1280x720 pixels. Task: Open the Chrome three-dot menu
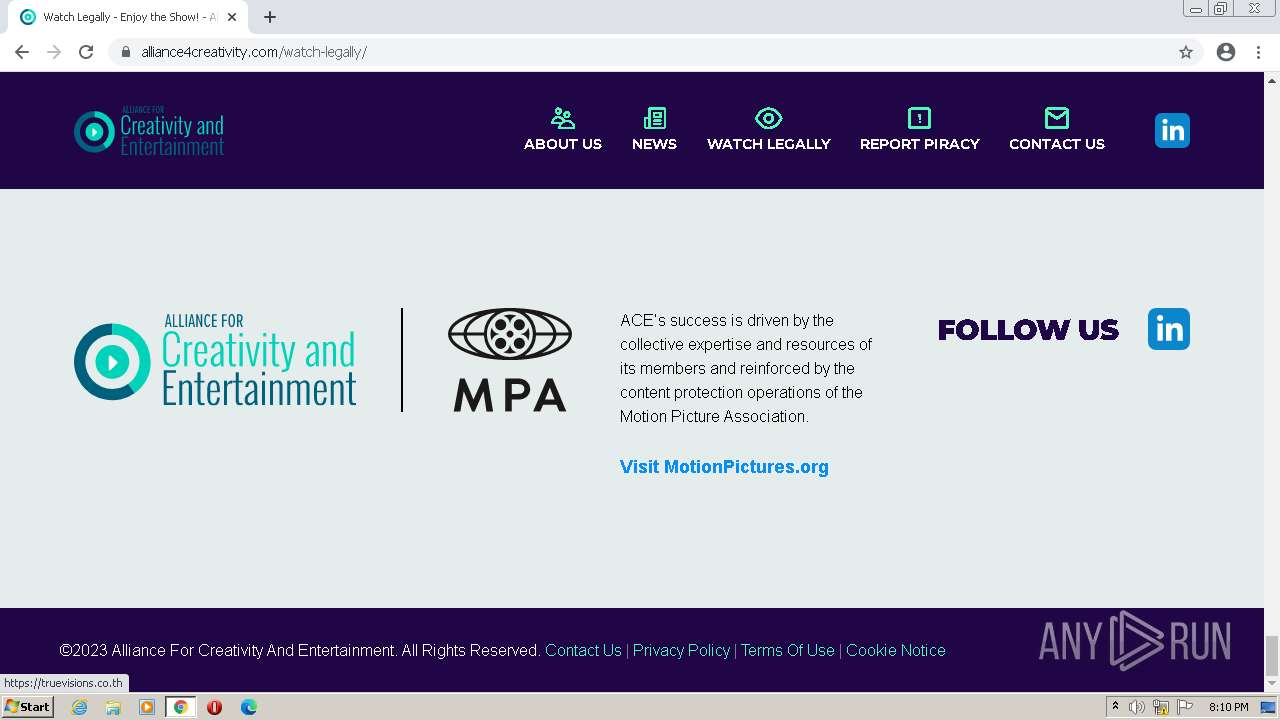click(x=1258, y=52)
